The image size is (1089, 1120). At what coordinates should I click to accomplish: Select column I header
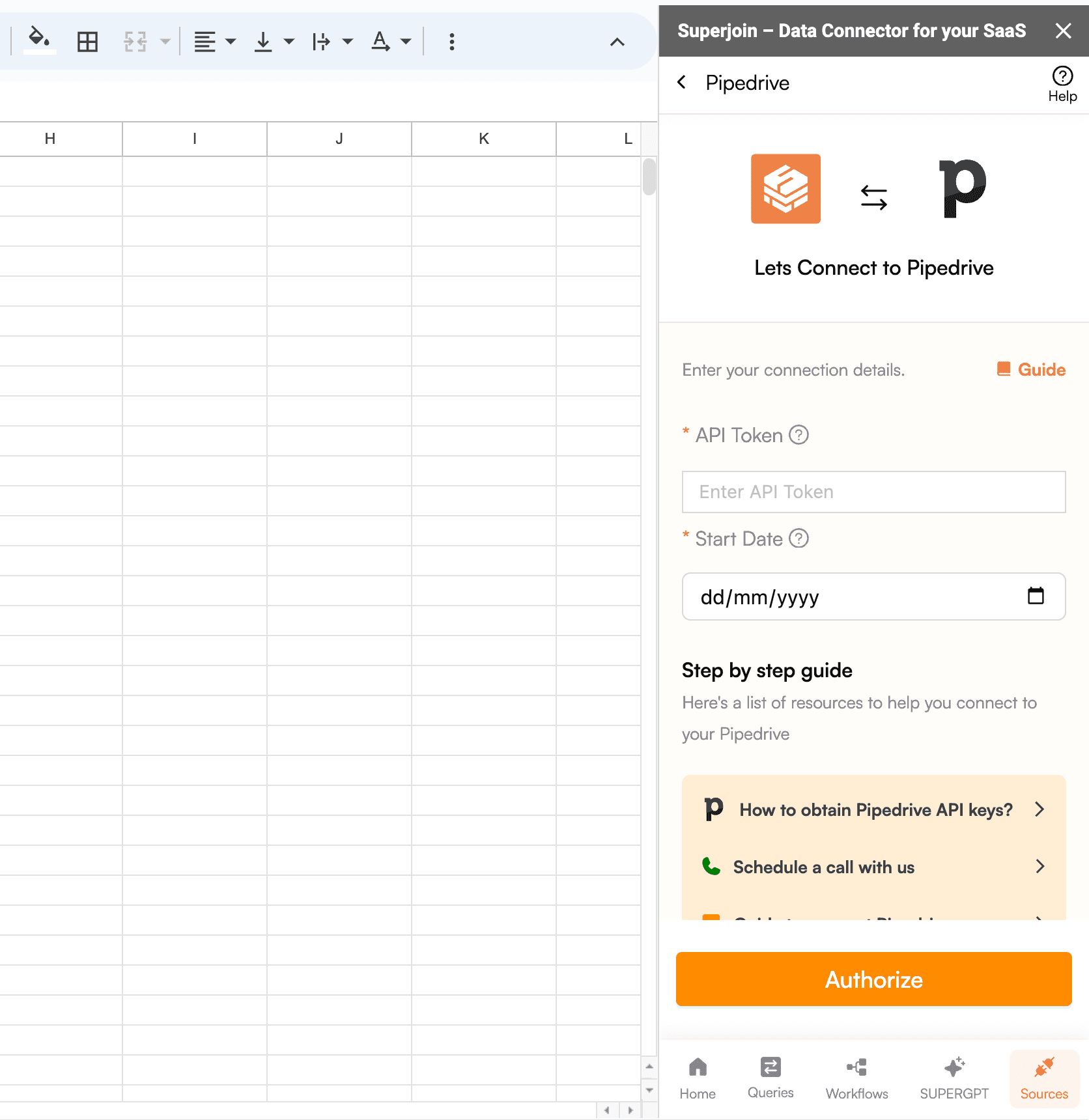tap(195, 139)
